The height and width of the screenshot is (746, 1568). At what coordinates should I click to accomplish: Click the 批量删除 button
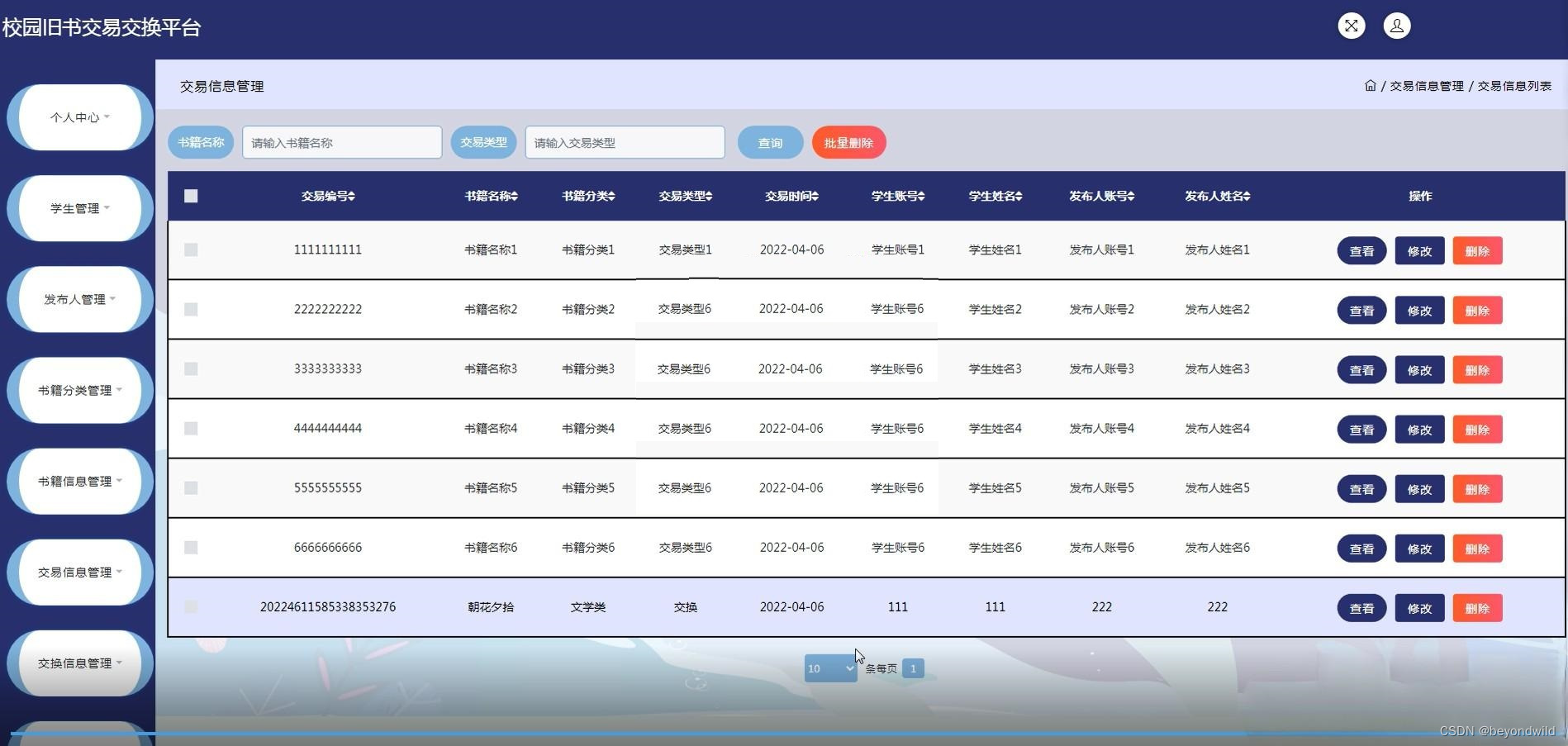point(848,142)
